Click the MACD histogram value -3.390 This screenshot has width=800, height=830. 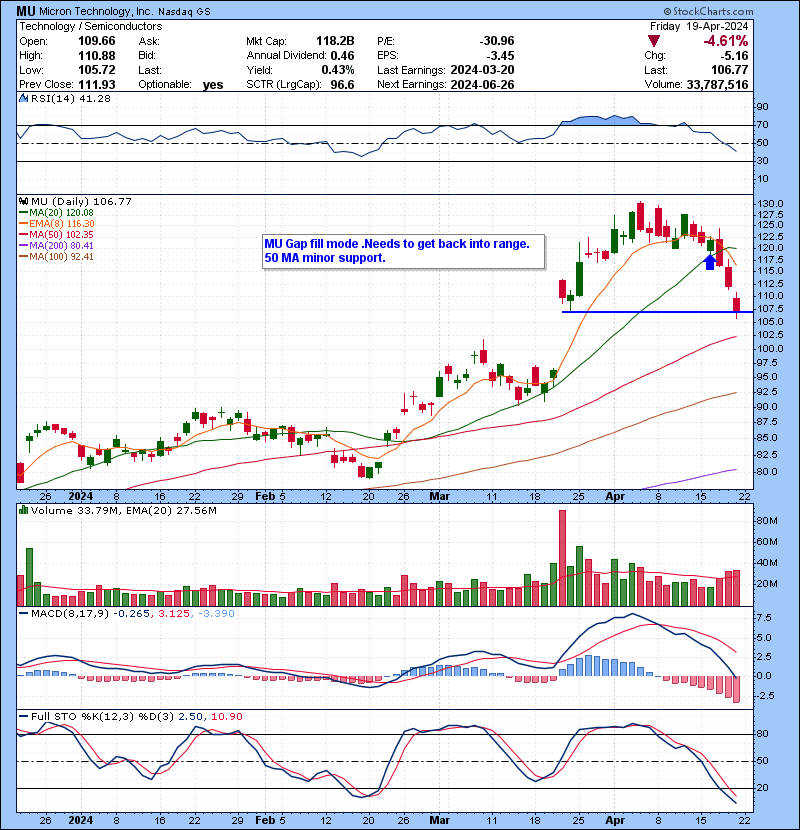click(217, 613)
